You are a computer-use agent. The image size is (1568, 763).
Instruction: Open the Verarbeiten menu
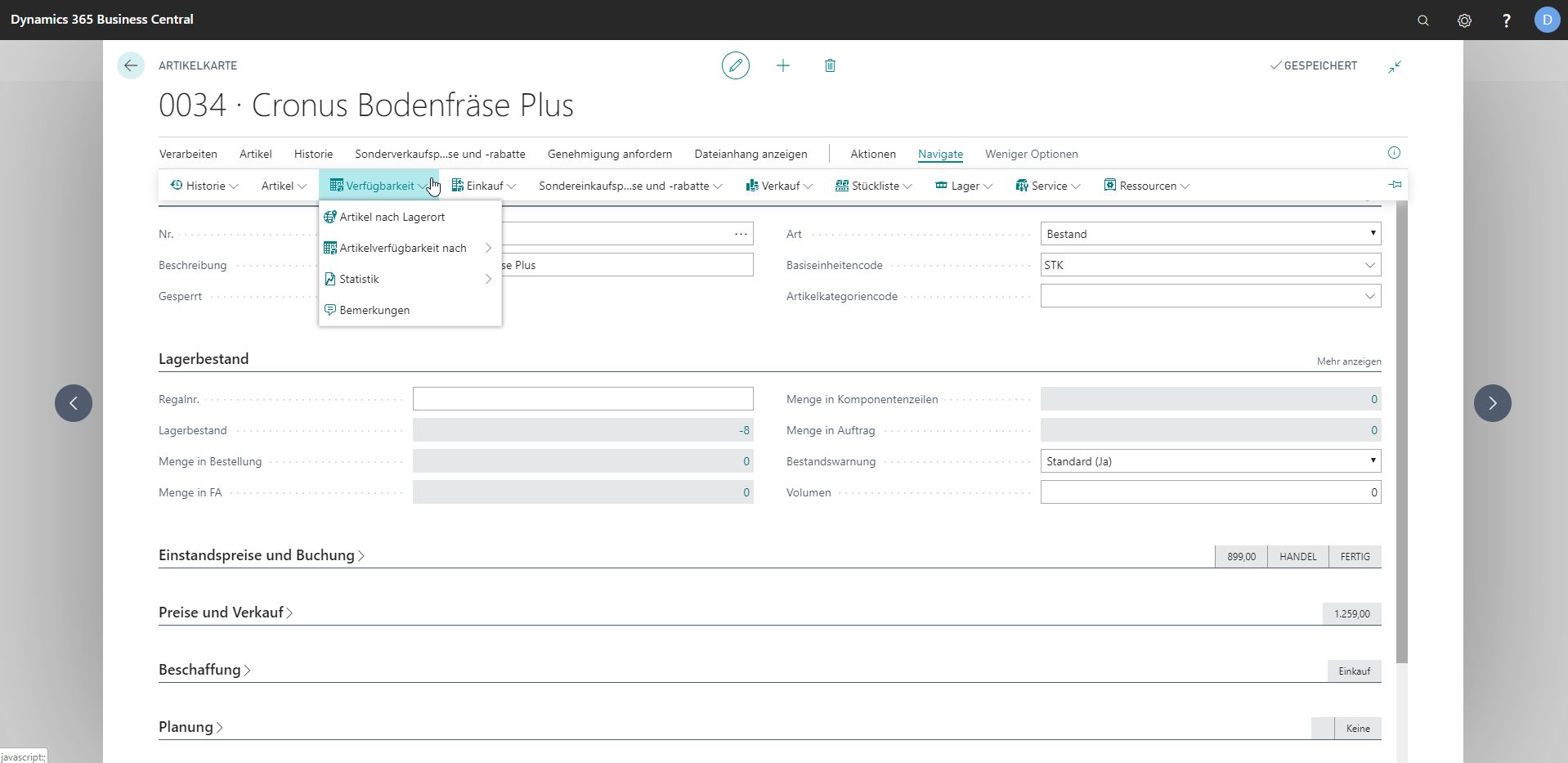[188, 154]
